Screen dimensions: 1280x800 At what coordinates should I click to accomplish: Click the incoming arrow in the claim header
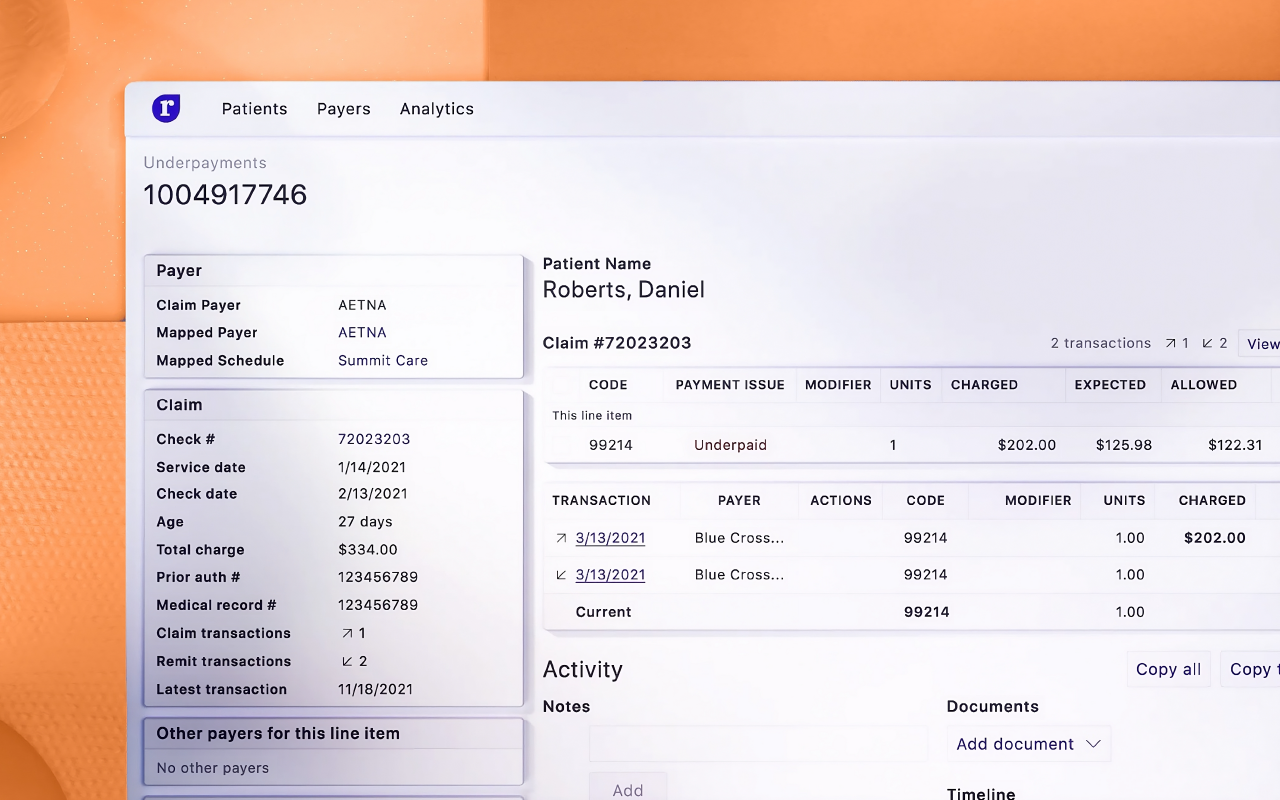[x=1207, y=343]
